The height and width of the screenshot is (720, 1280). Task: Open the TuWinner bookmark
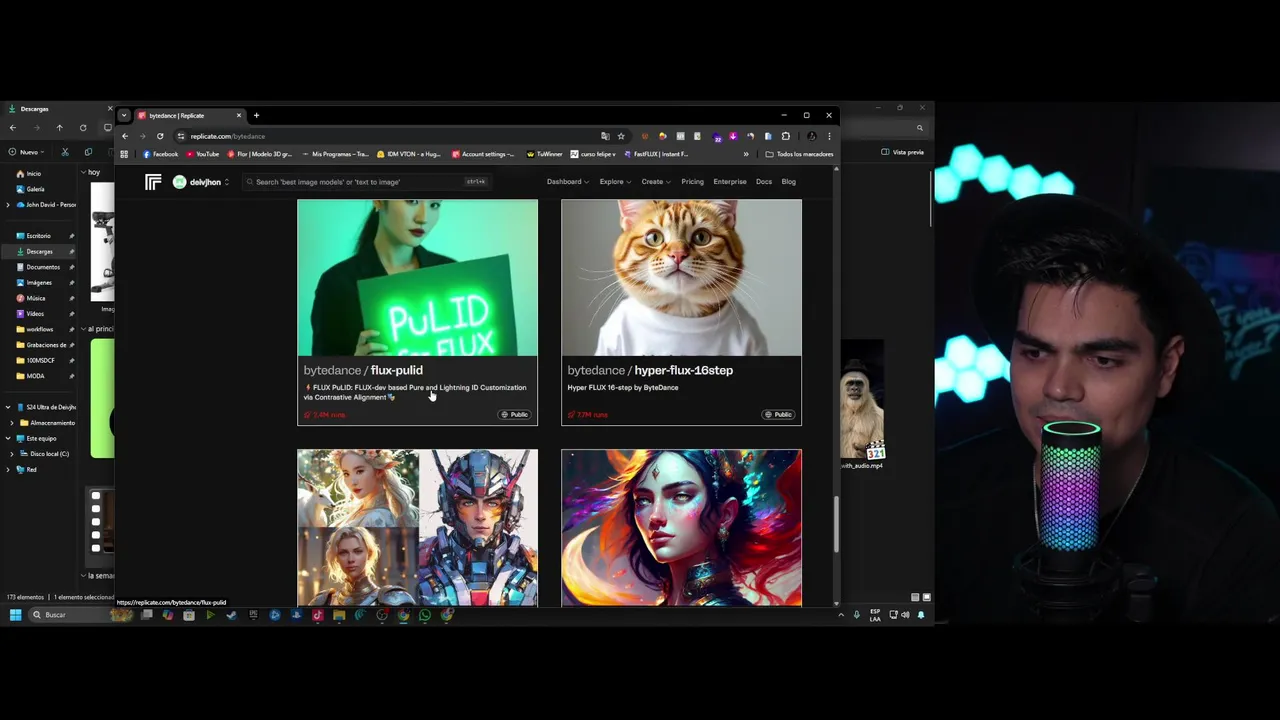coord(545,154)
